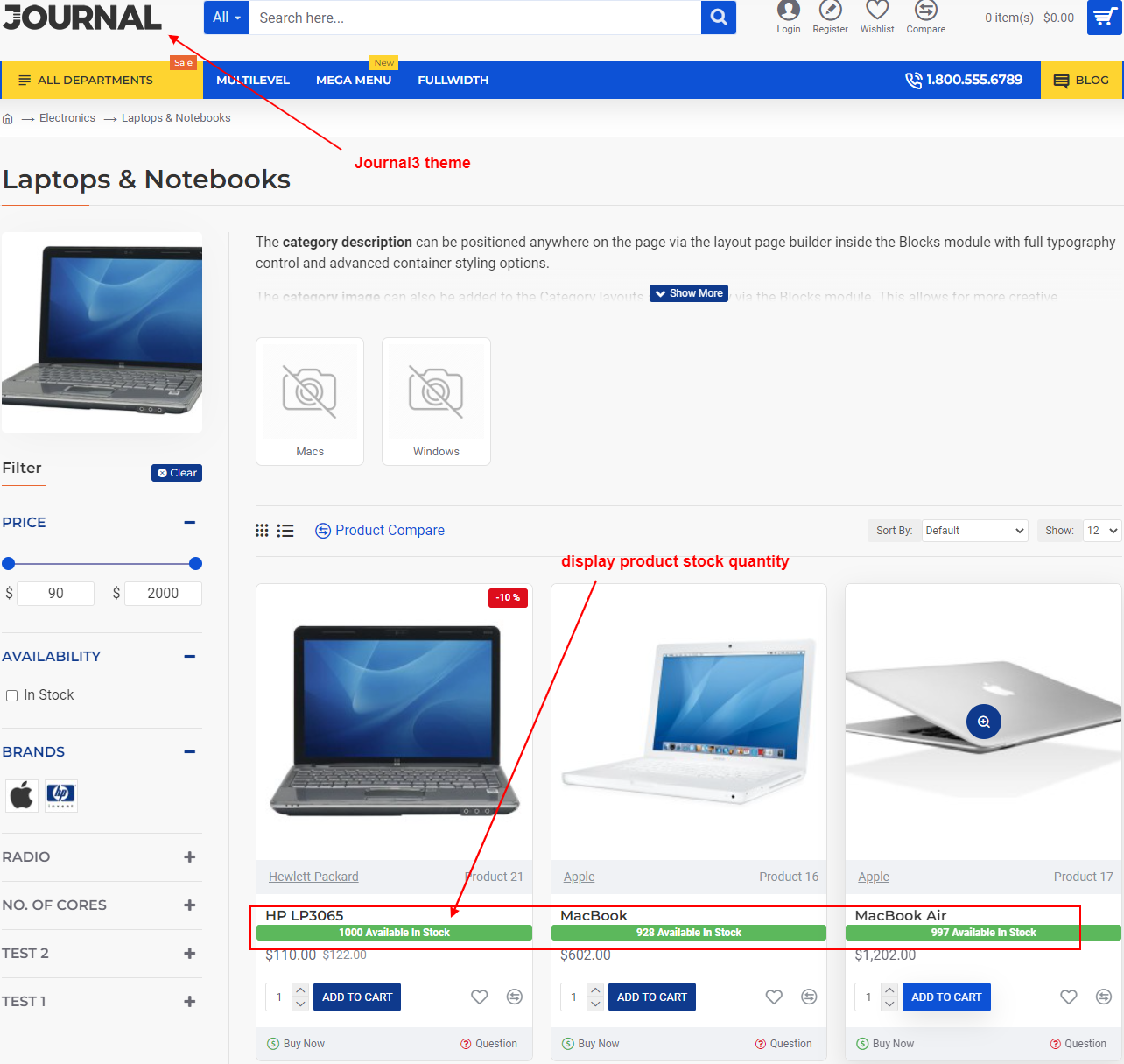
Task: Click the search magnifier button
Action: pos(719,17)
